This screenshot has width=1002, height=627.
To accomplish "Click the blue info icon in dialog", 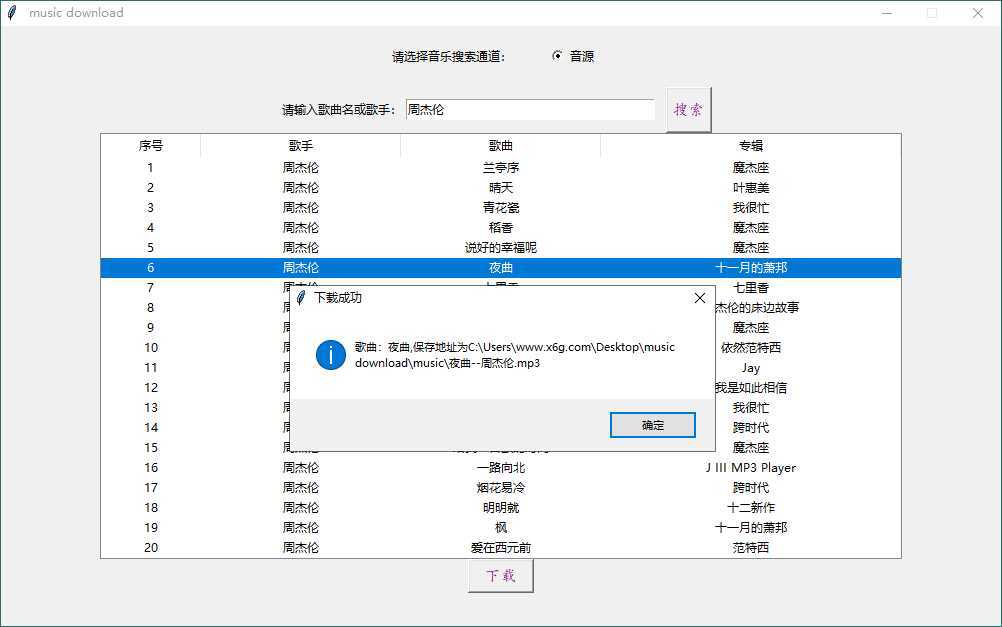I will (331, 355).
